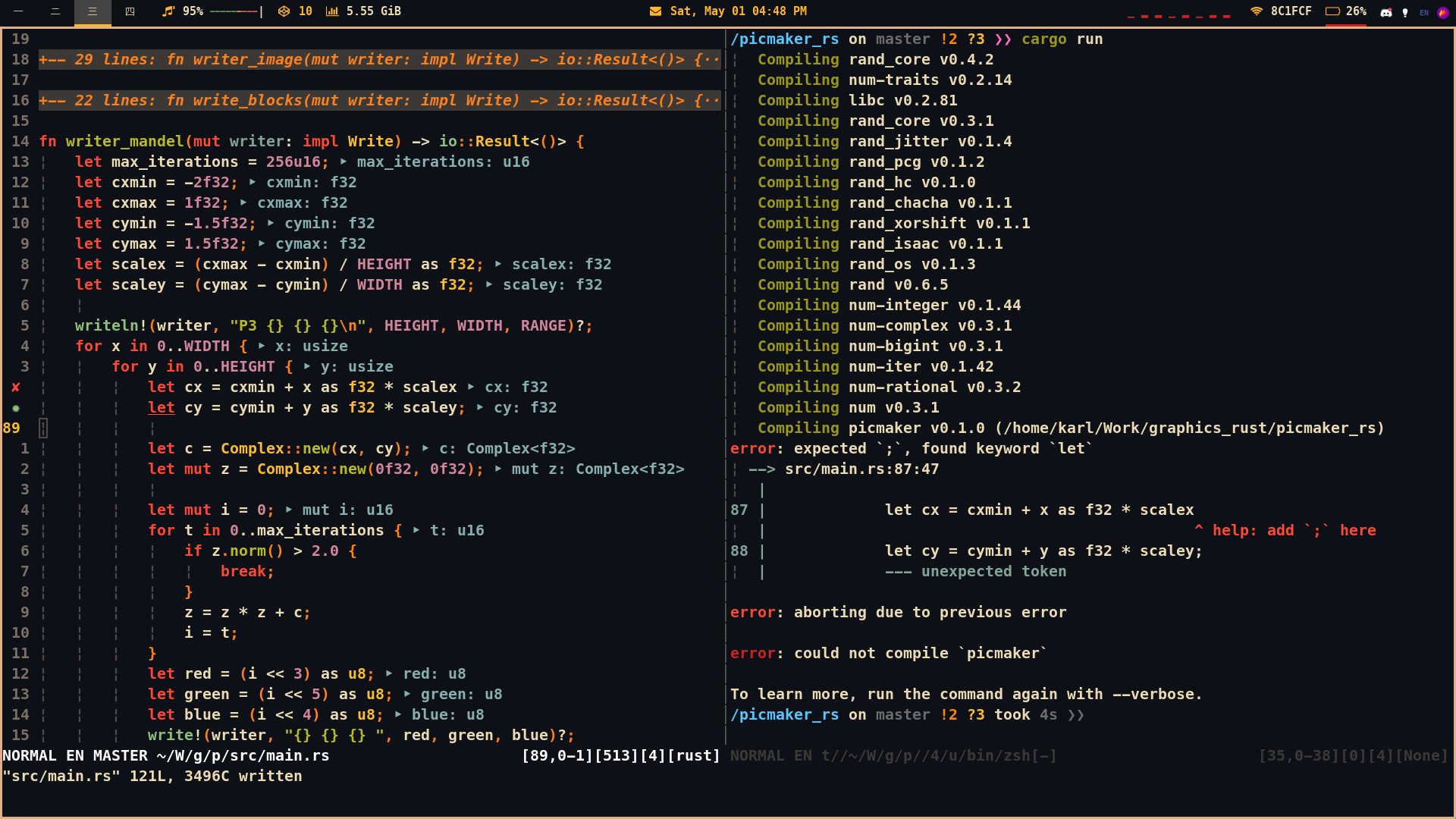The width and height of the screenshot is (1456, 819).
Task: Click the battery indicator icon
Action: tap(1332, 11)
